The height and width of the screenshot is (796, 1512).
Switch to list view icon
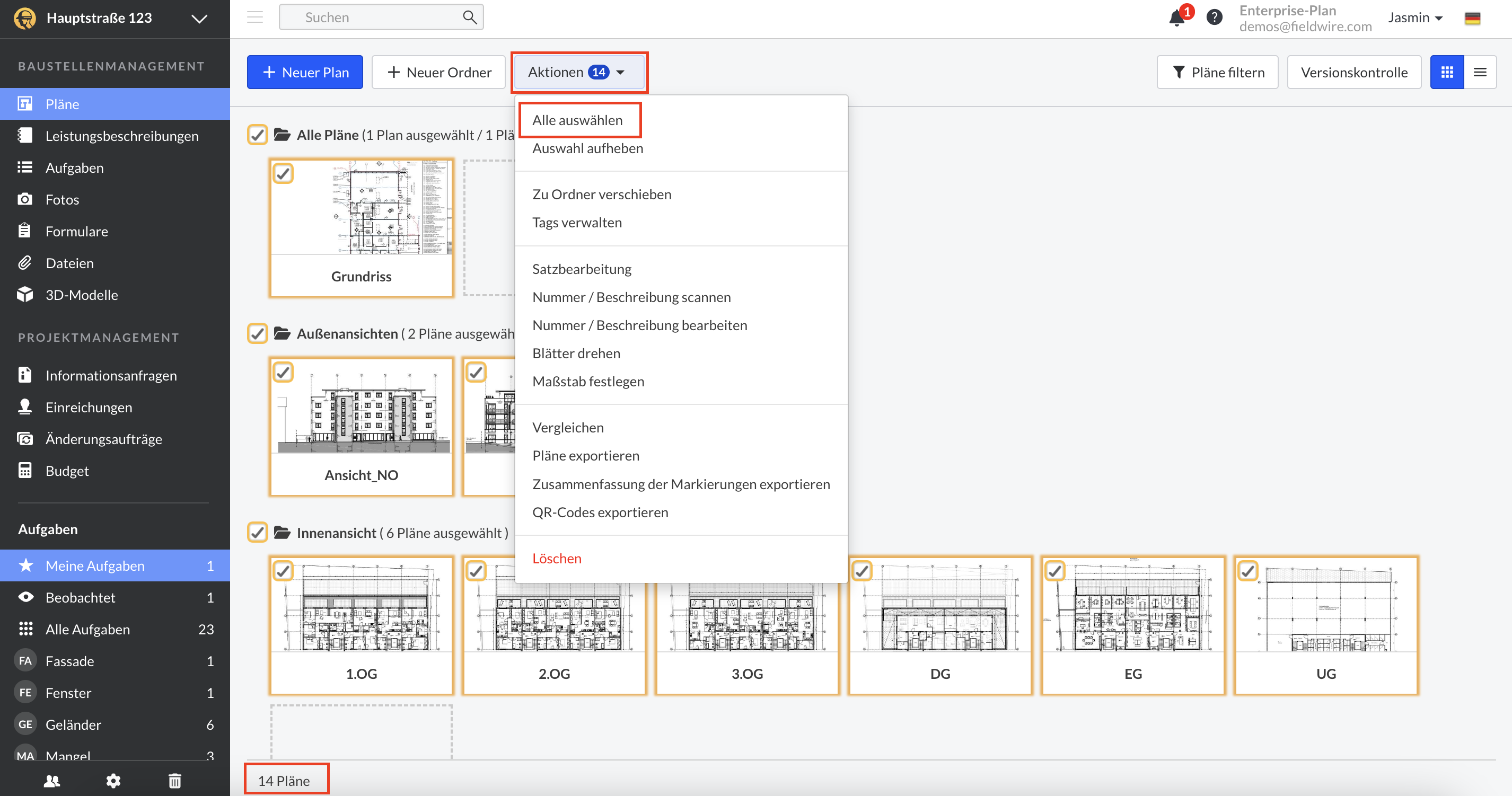point(1480,72)
